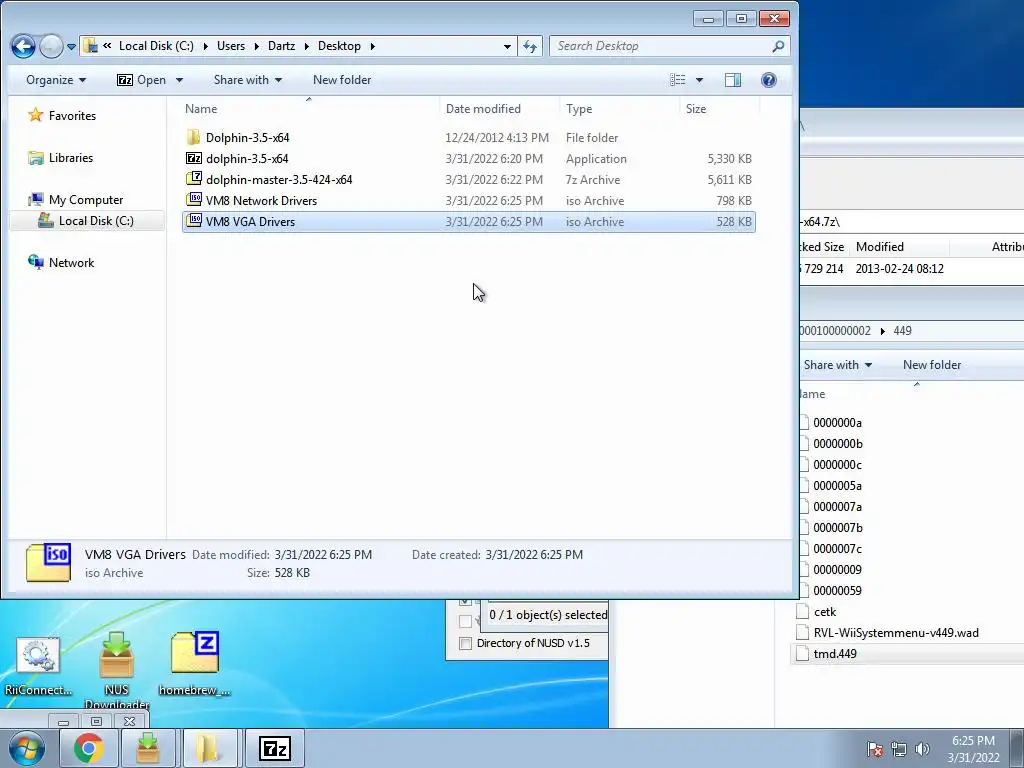
Task: Click the Dartz breadcrumb in address bar
Action: [281, 46]
